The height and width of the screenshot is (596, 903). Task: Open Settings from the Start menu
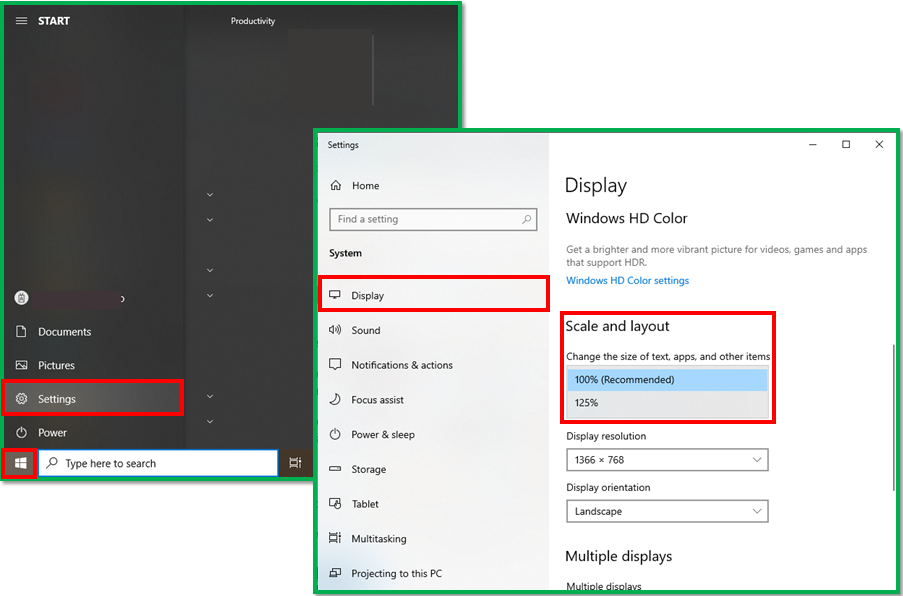point(93,398)
